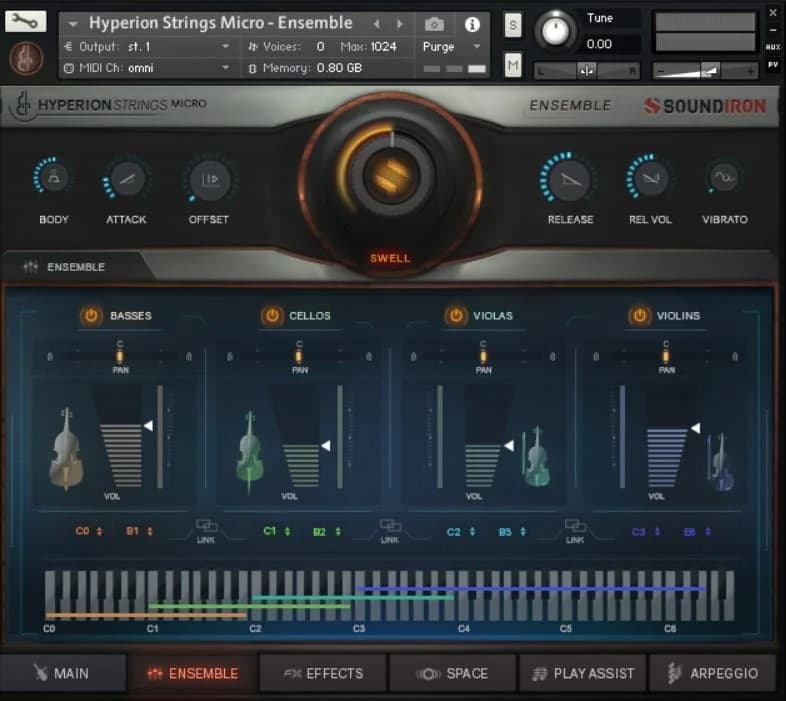Toggle the PV button
786x701 pixels.
pos(772,65)
